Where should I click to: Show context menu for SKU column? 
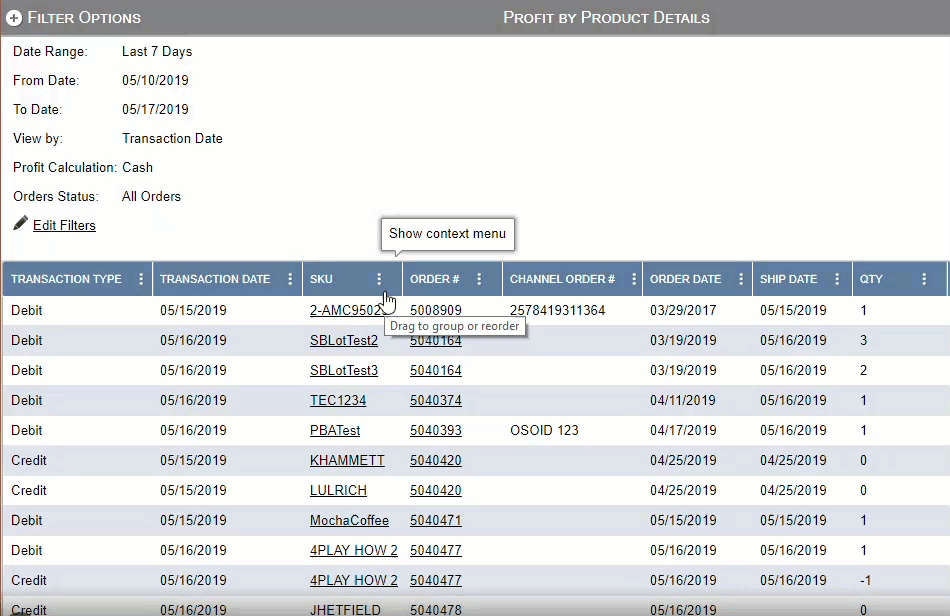pyautogui.click(x=379, y=279)
